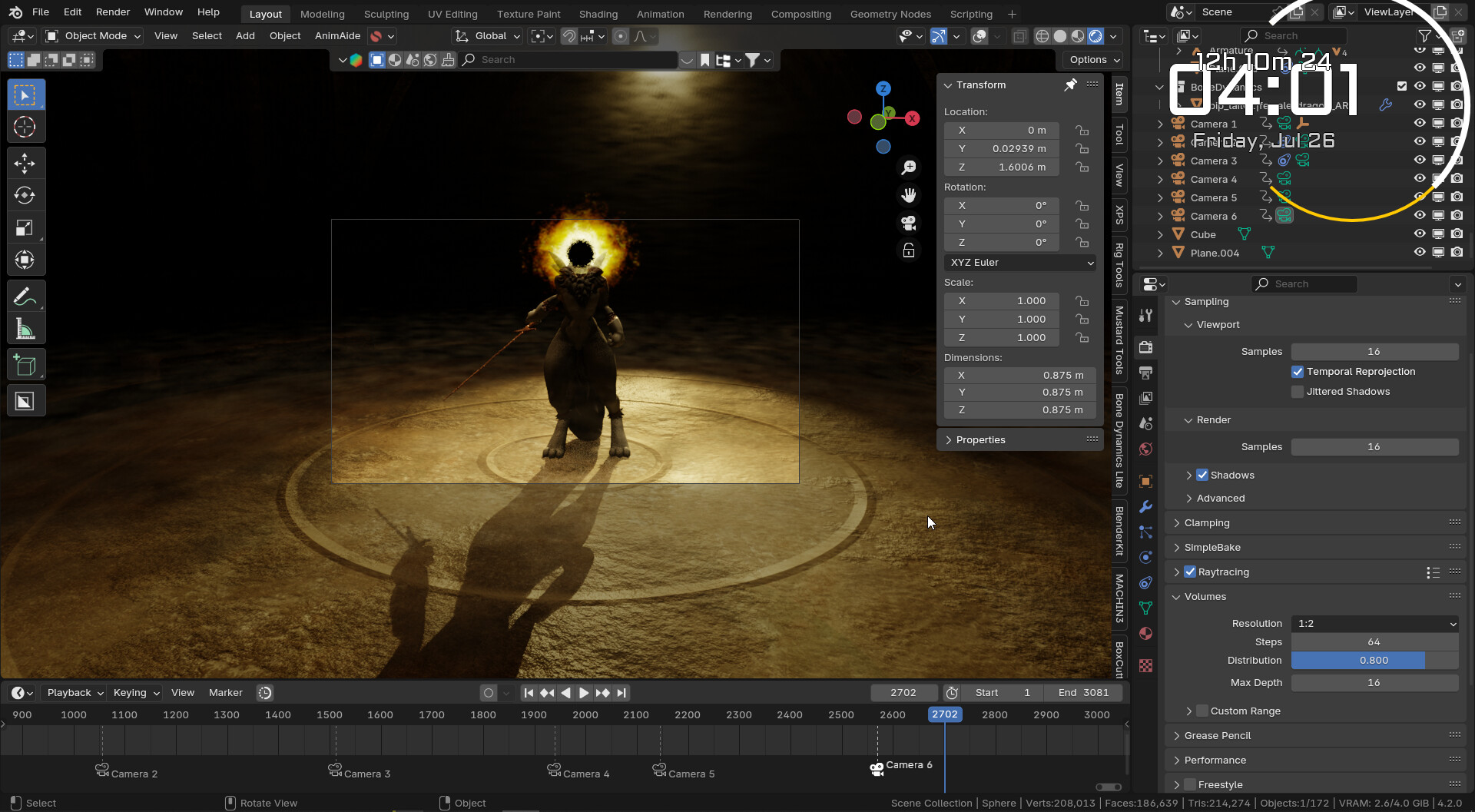This screenshot has width=1475, height=812.
Task: Click the current frame number field
Action: (x=903, y=693)
